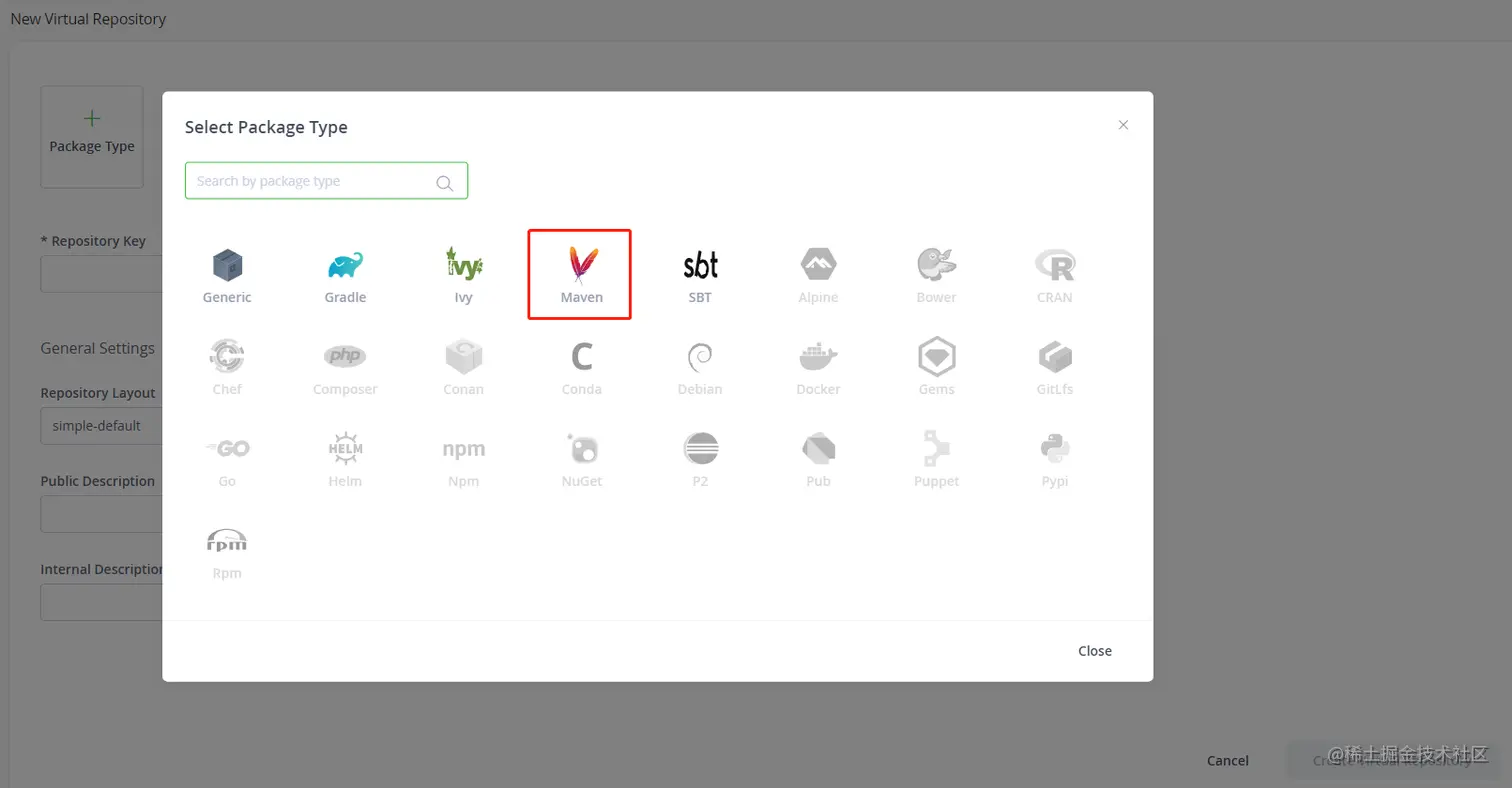The width and height of the screenshot is (1512, 788).
Task: Select the Maven package type
Action: (581, 274)
